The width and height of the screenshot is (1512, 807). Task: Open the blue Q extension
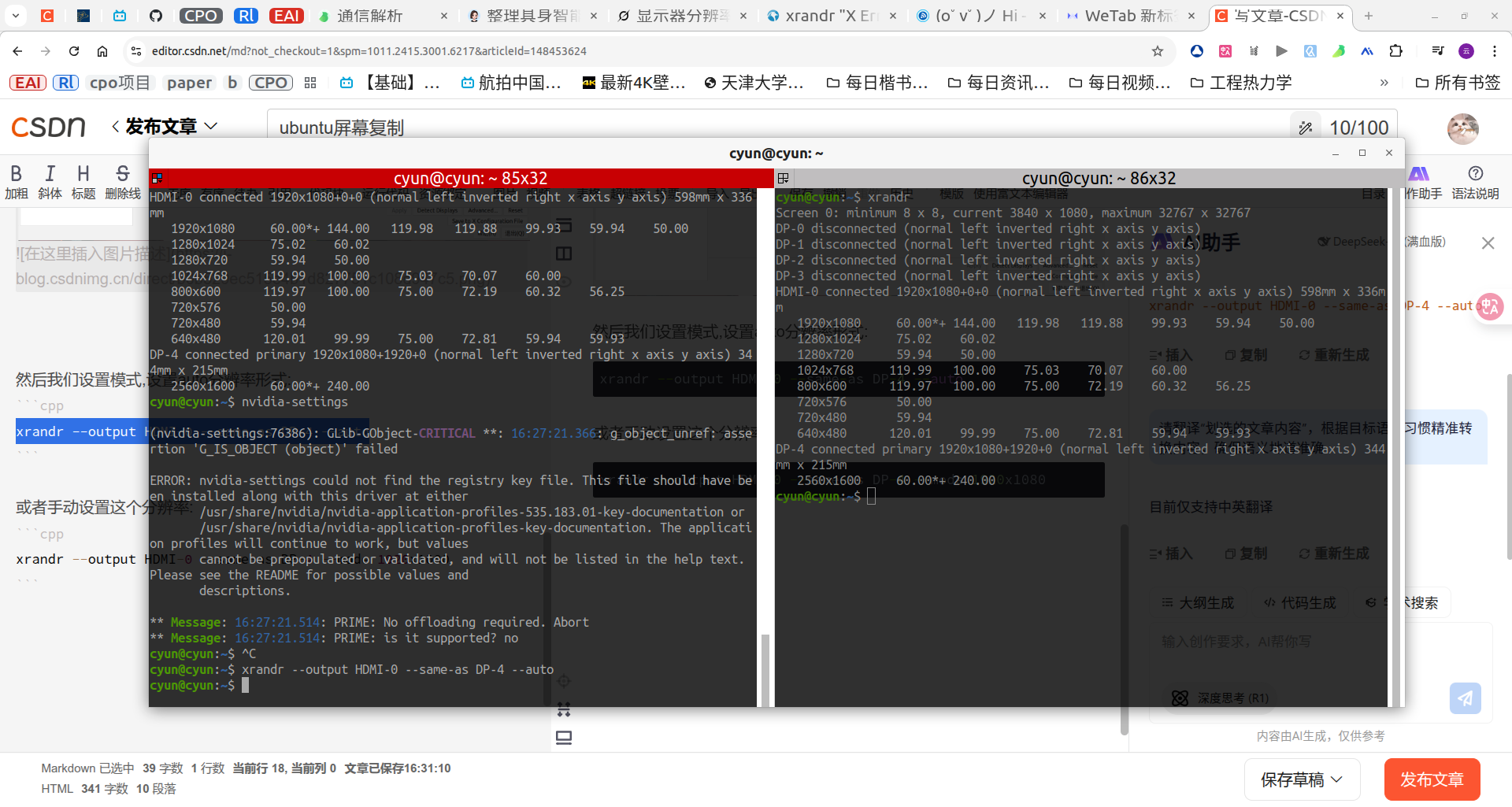pos(1310,51)
